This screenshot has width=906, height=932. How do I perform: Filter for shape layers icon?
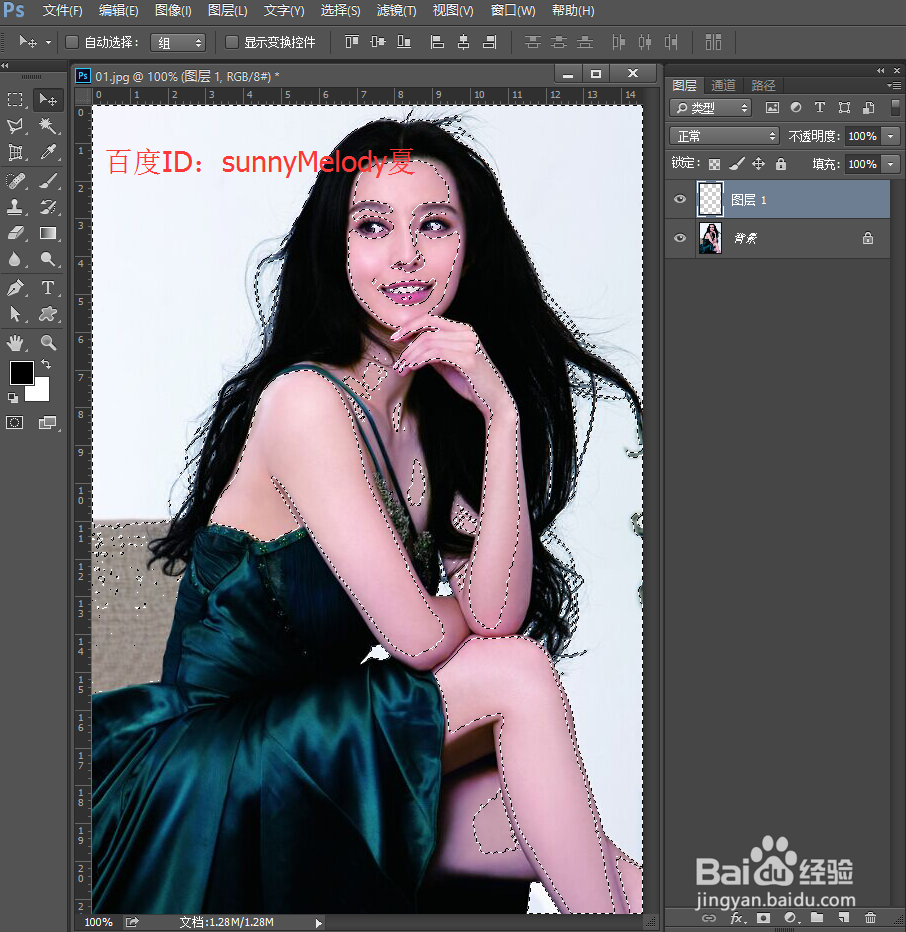(844, 108)
